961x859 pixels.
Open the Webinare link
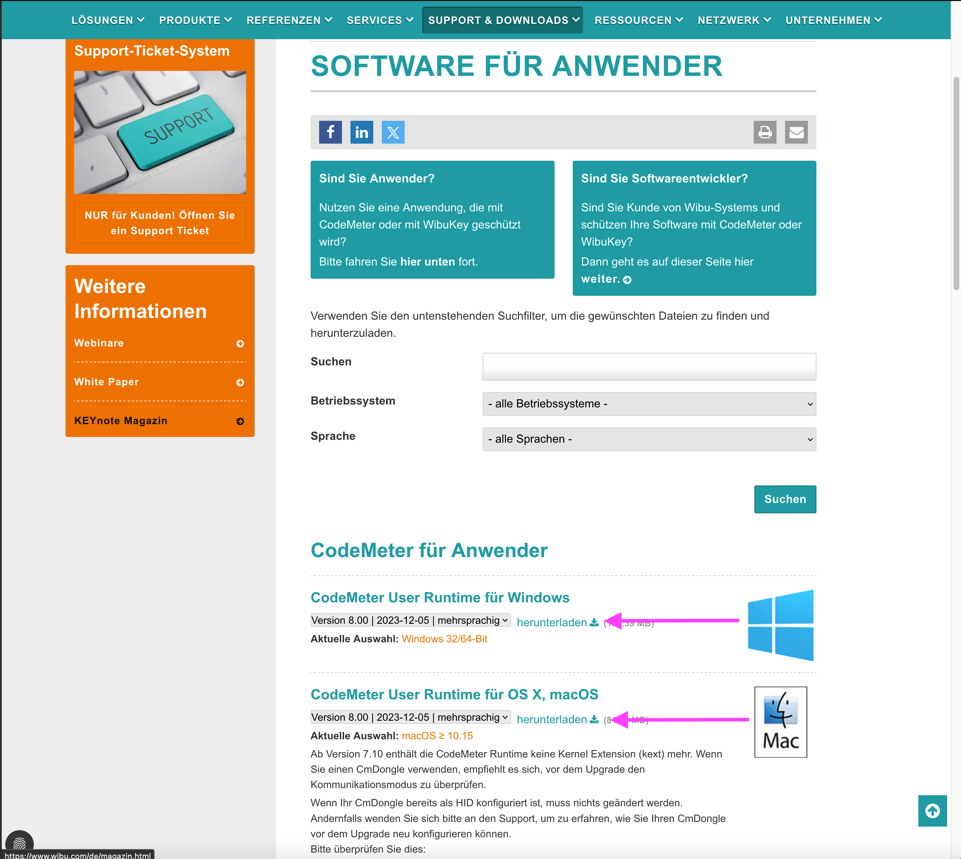pos(99,343)
